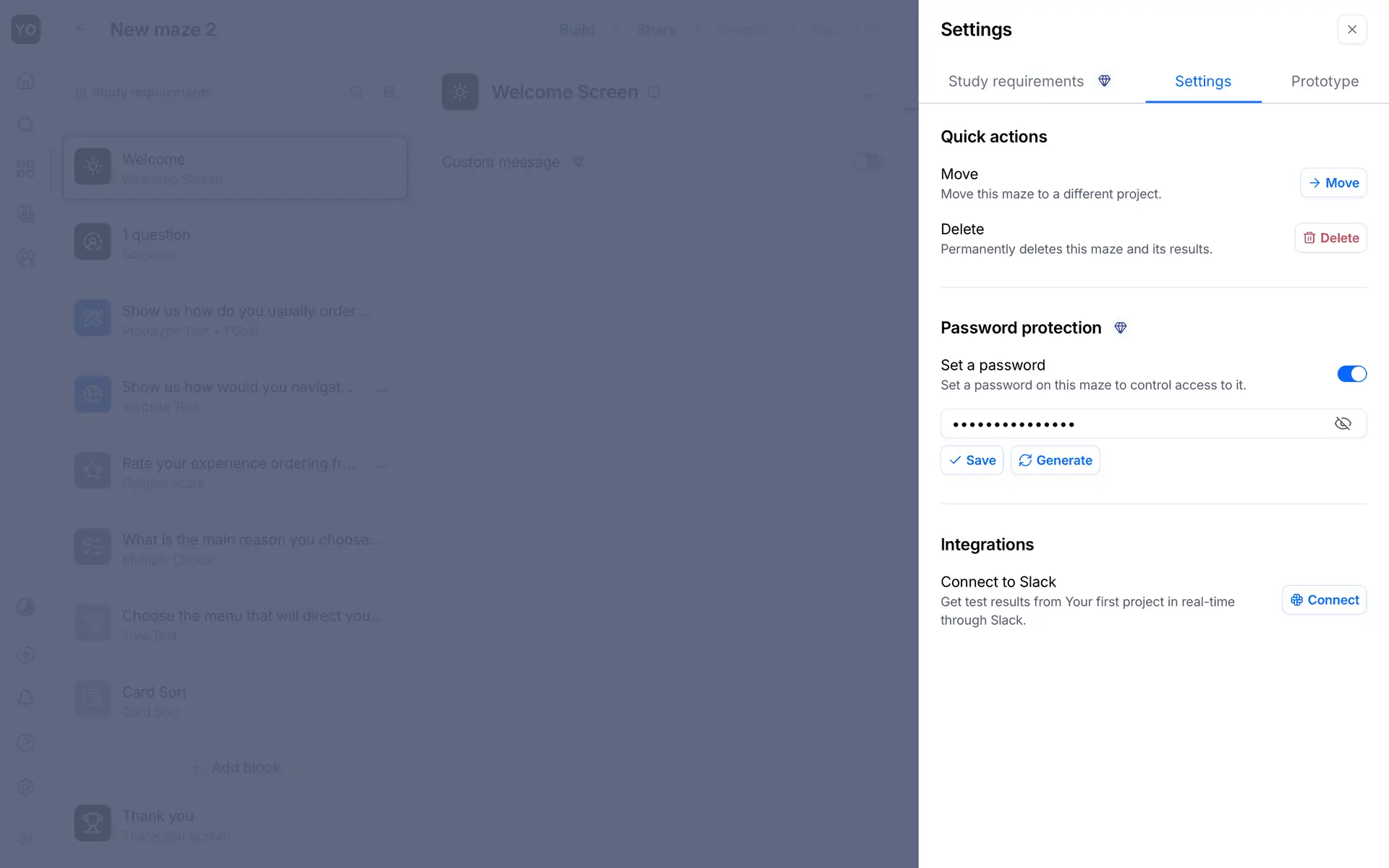Click the search icon in sidebar
This screenshot has height=868, width=1389.
point(25,125)
